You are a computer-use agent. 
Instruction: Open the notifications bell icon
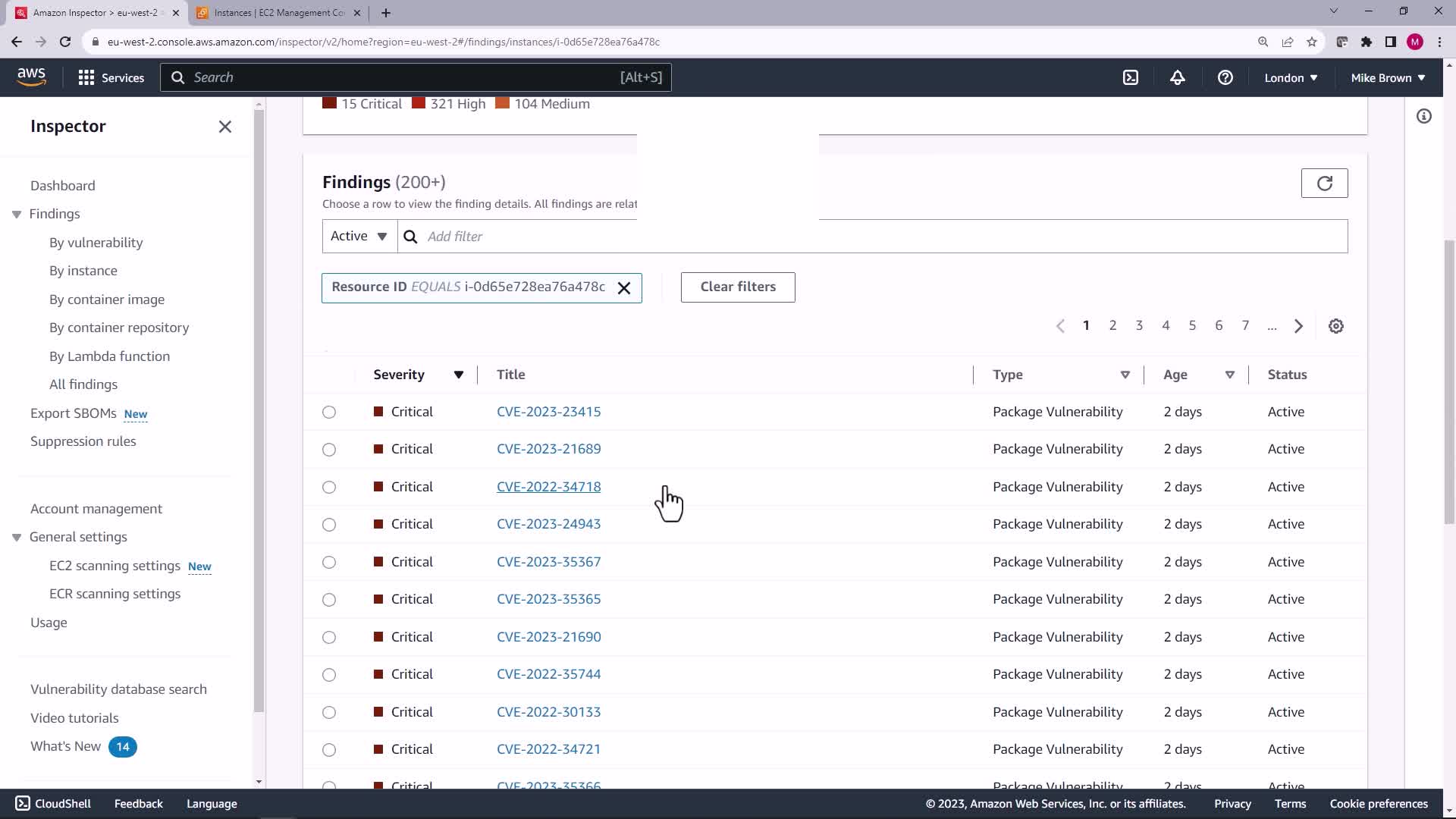[1178, 77]
